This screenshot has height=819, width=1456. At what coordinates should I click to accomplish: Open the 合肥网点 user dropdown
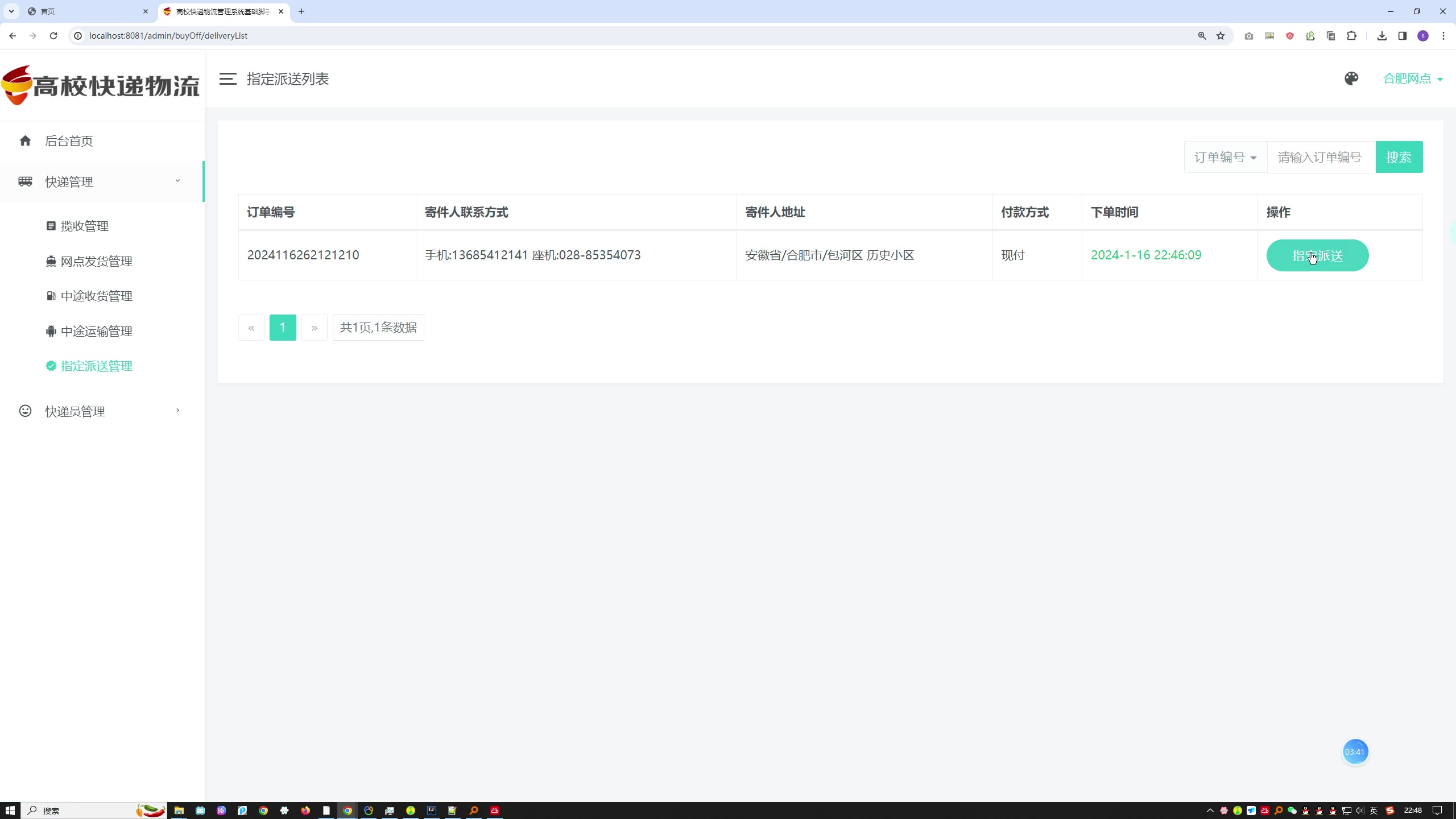pos(1413,78)
